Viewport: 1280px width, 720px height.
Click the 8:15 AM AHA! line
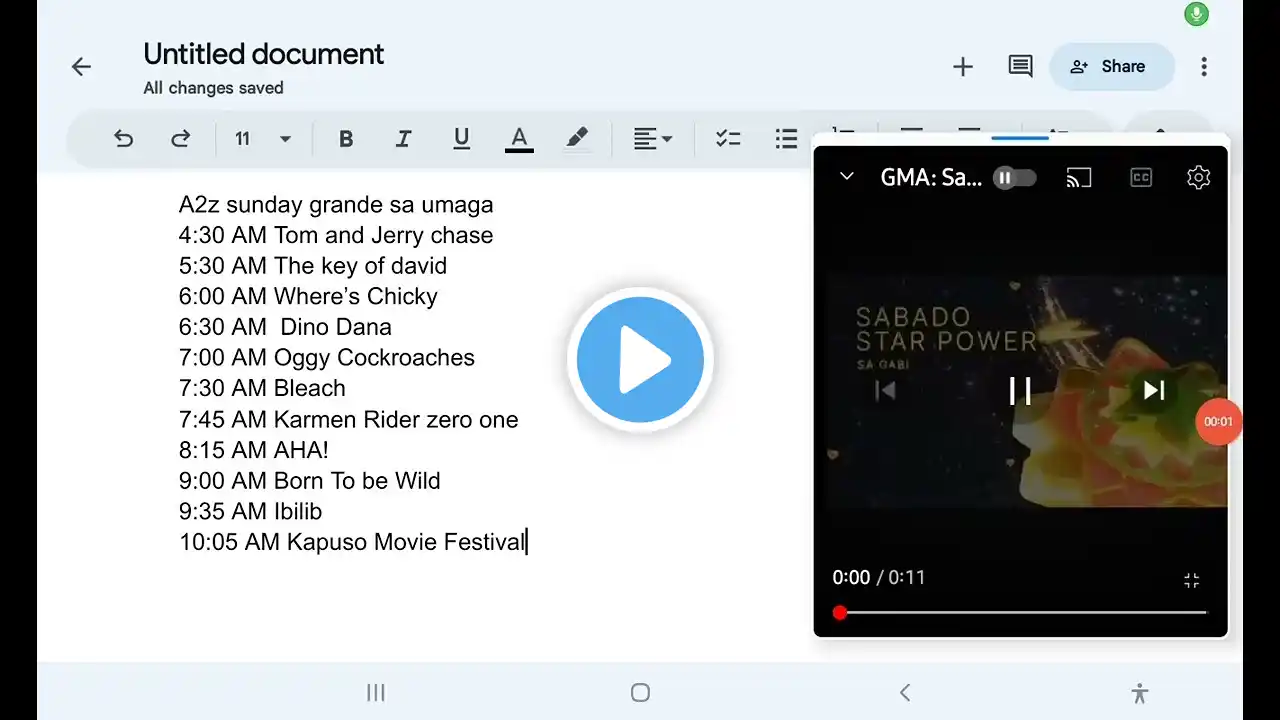[254, 450]
